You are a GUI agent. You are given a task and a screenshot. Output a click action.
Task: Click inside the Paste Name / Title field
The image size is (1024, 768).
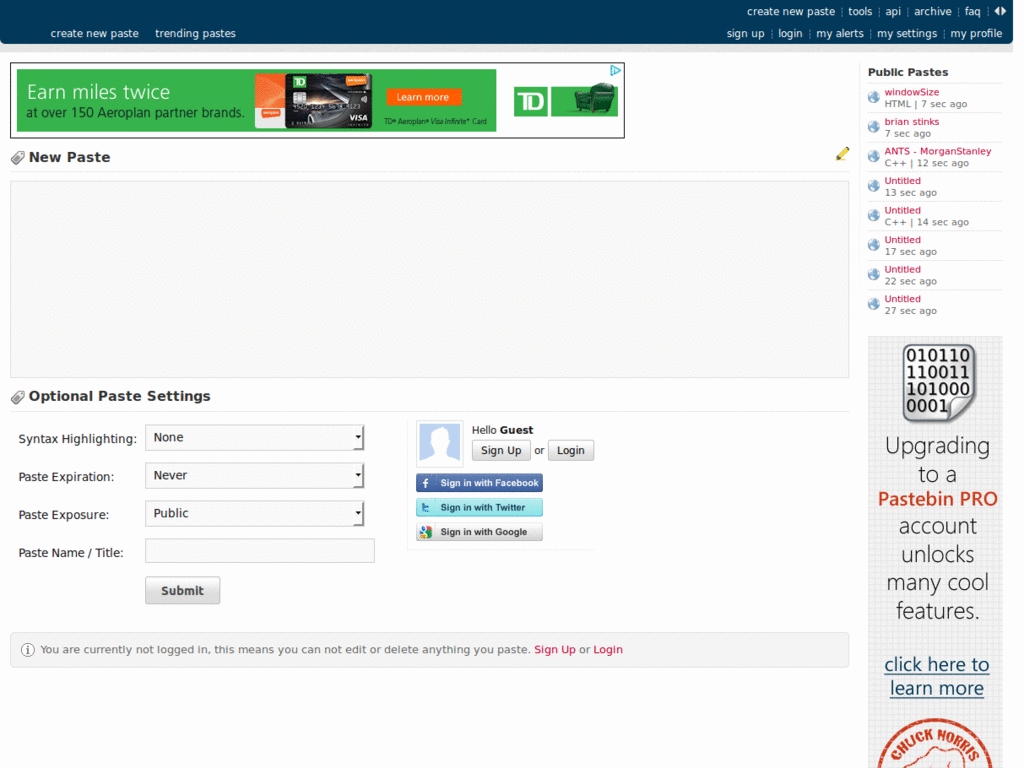[259, 550]
